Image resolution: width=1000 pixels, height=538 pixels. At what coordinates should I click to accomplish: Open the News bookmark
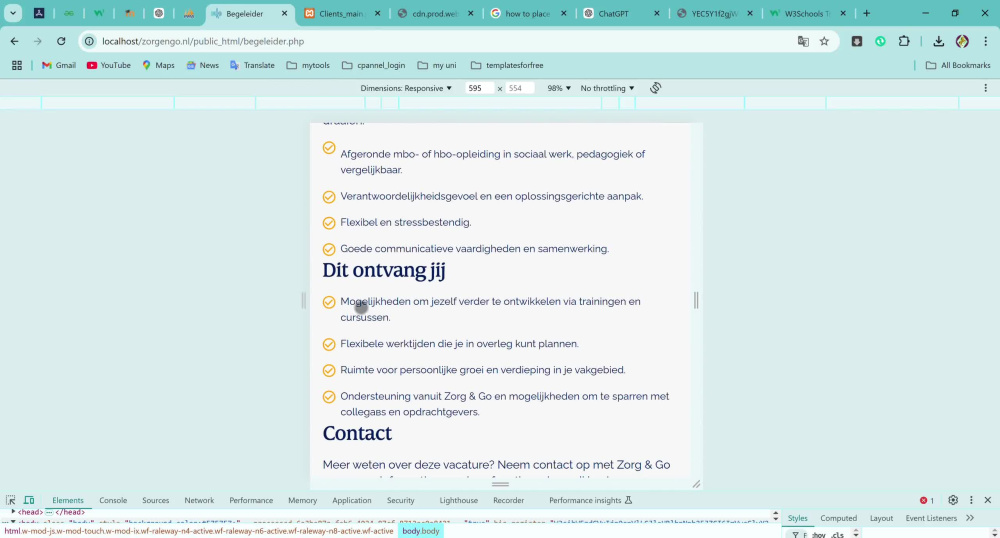pyautogui.click(x=202, y=65)
